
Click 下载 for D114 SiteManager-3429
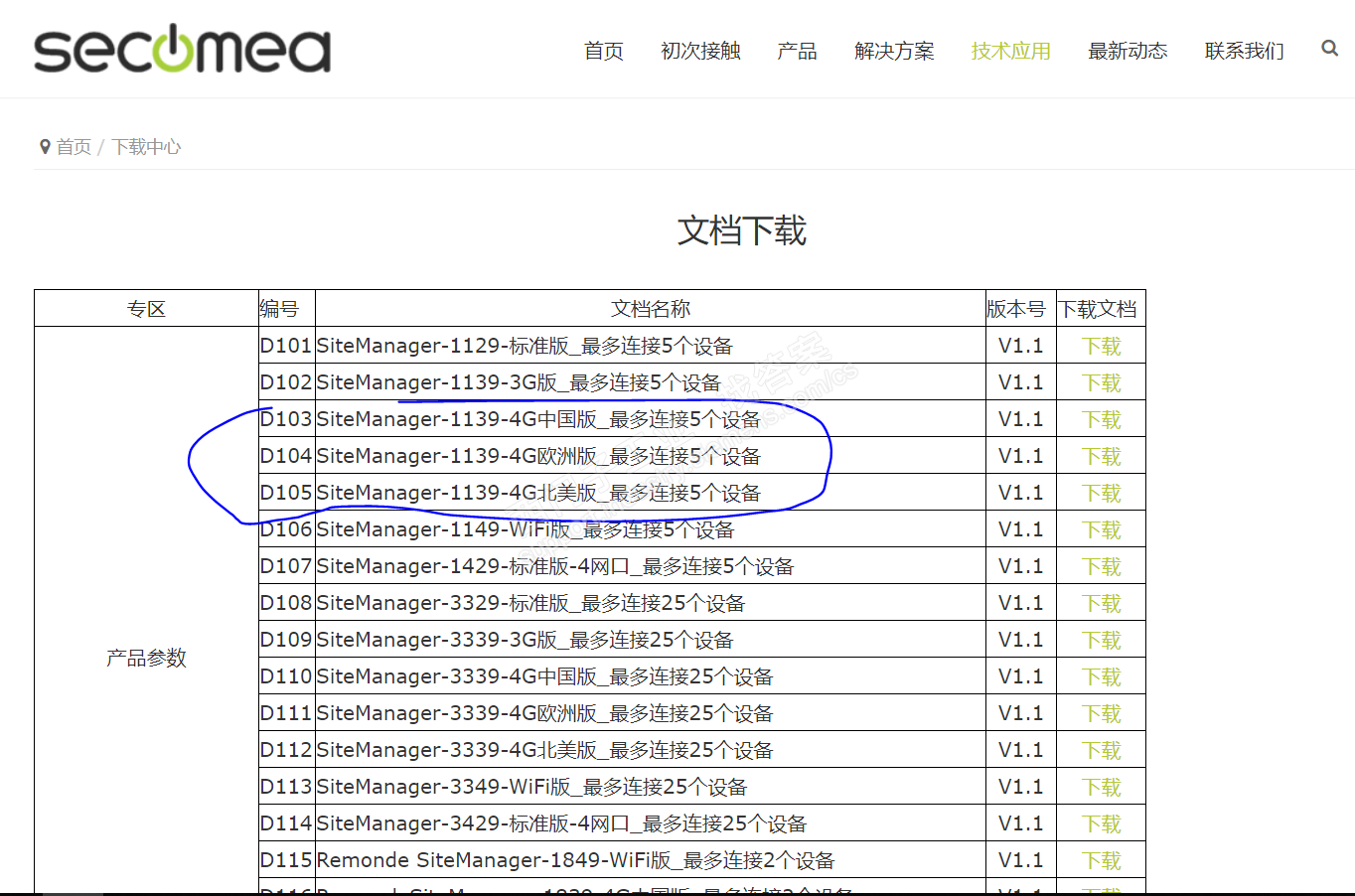(x=1101, y=823)
